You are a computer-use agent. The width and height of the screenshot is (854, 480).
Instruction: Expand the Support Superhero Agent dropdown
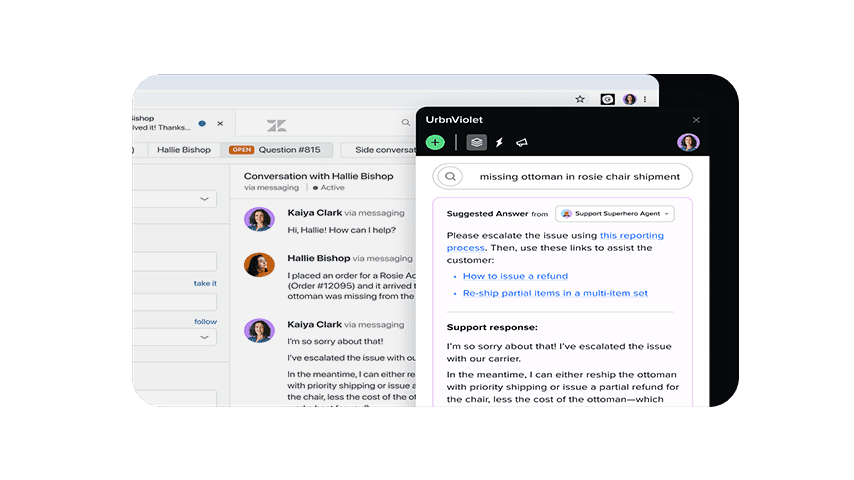616,213
